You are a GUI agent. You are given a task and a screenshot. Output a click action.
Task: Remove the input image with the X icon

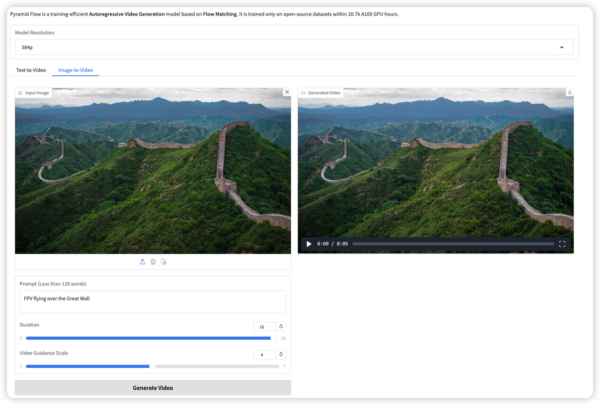(x=287, y=92)
